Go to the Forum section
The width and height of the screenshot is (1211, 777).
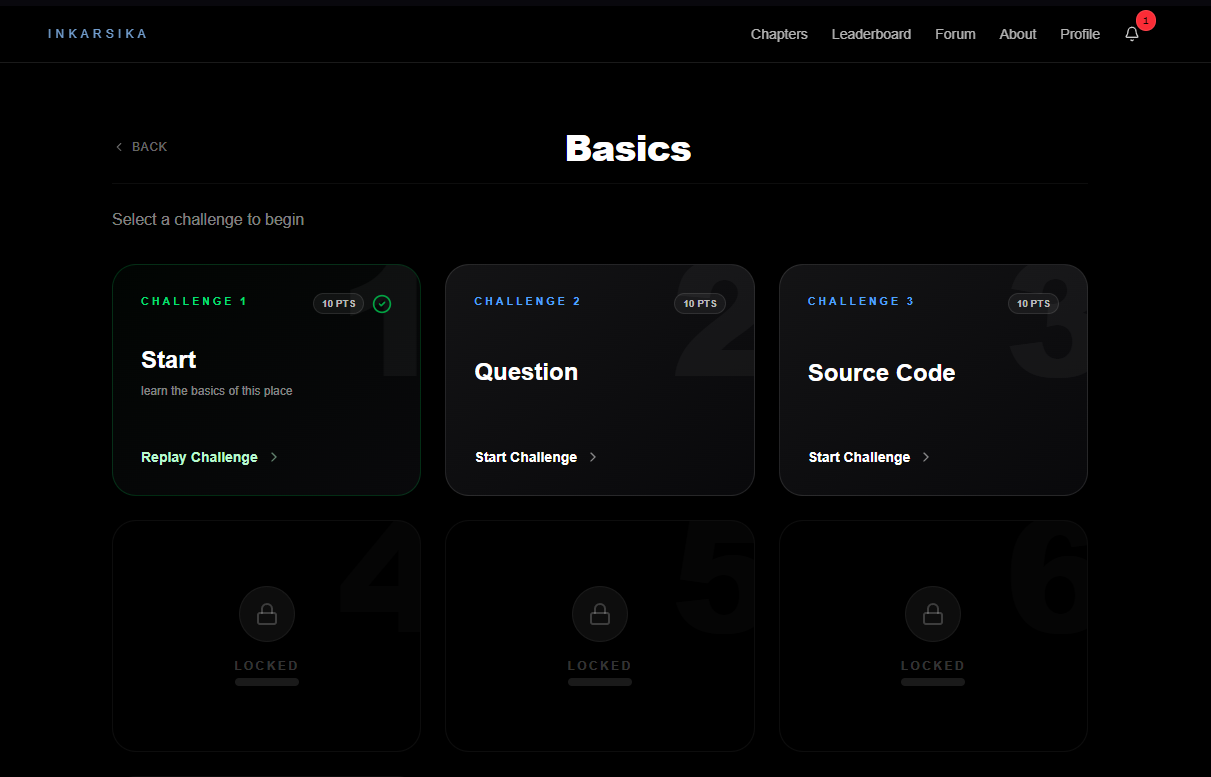(955, 33)
